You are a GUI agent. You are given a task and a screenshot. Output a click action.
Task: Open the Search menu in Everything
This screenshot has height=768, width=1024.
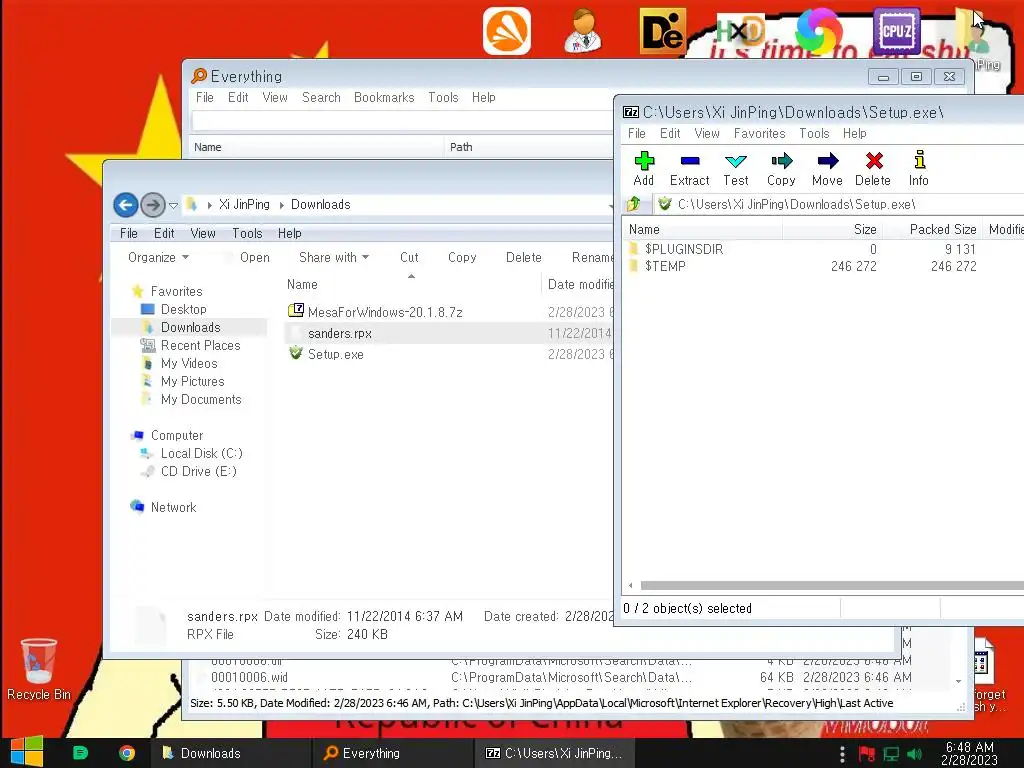point(321,97)
